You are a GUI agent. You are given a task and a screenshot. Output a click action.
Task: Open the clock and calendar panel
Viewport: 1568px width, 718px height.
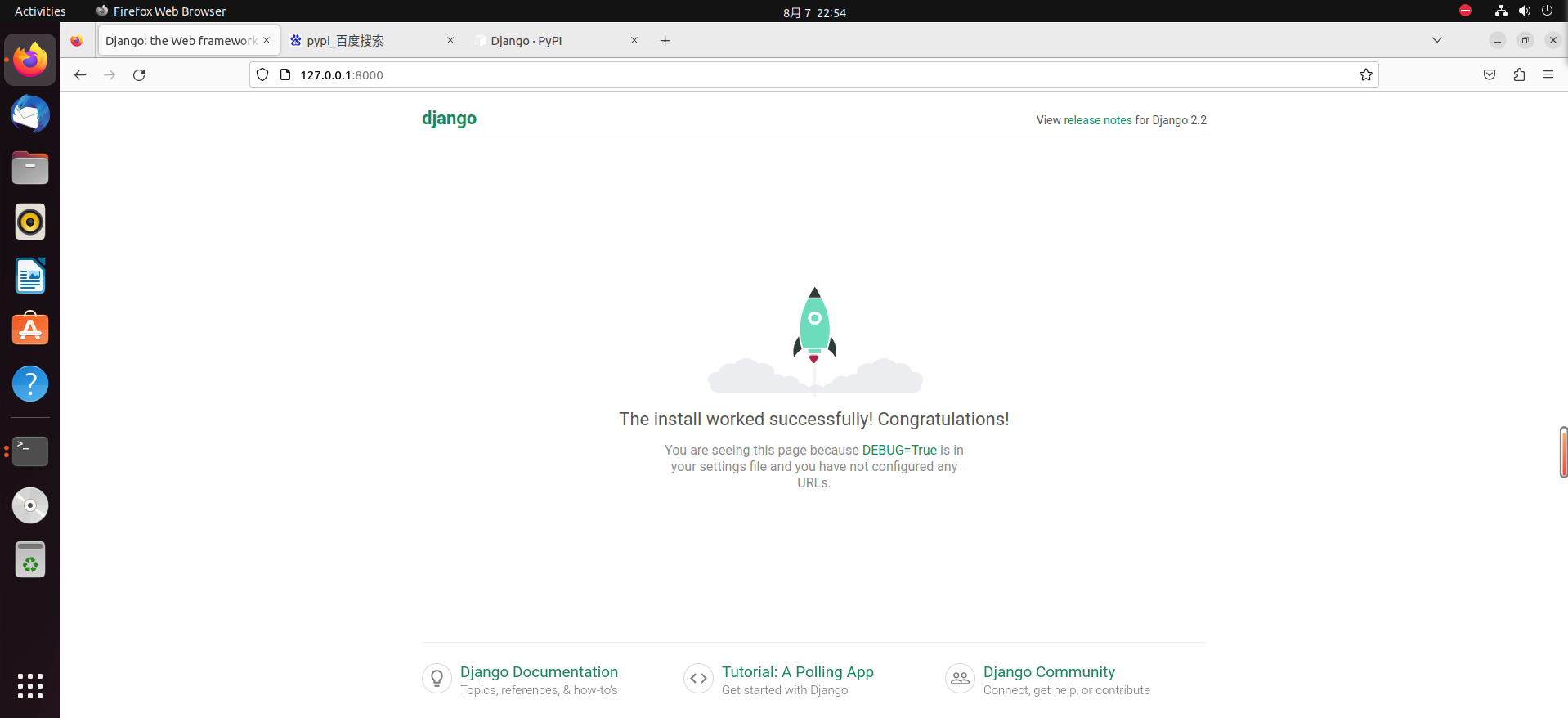(814, 12)
